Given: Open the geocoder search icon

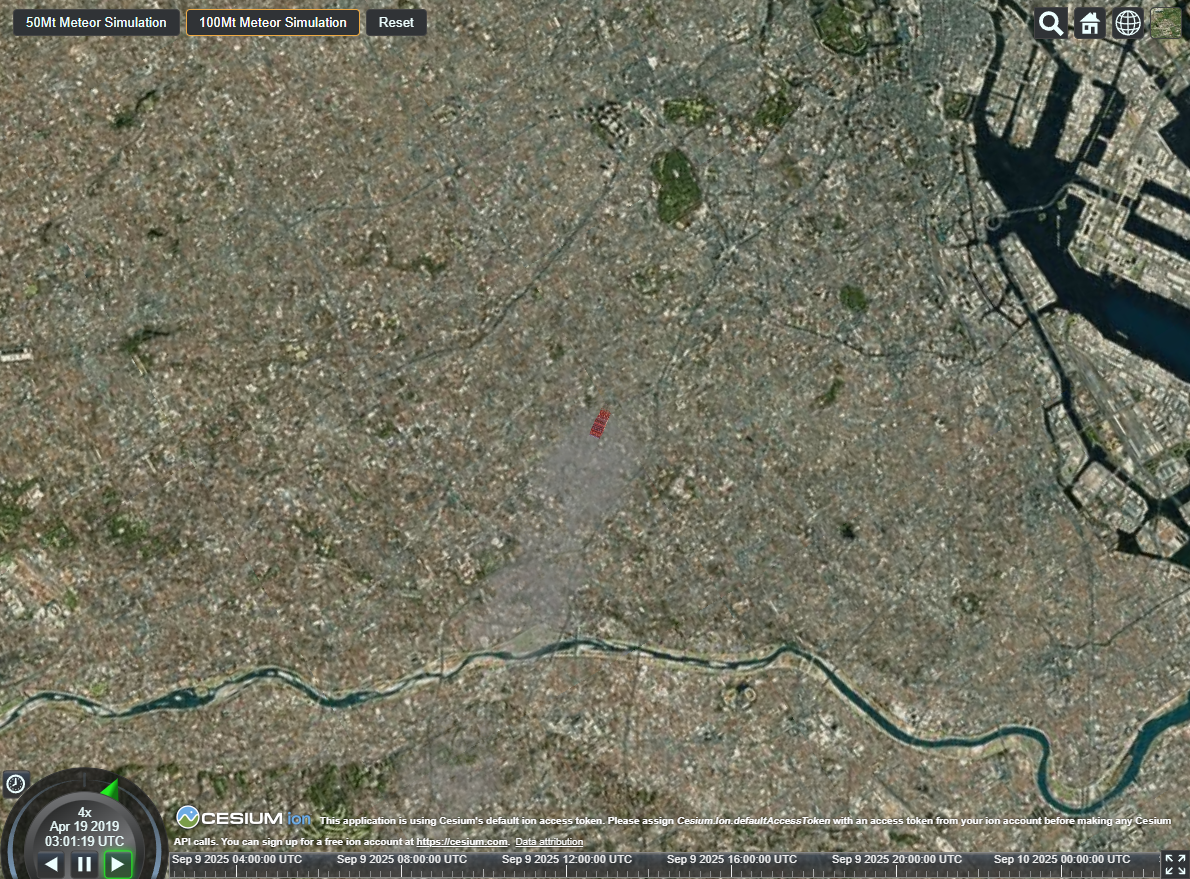Looking at the screenshot, I should 1050,24.
